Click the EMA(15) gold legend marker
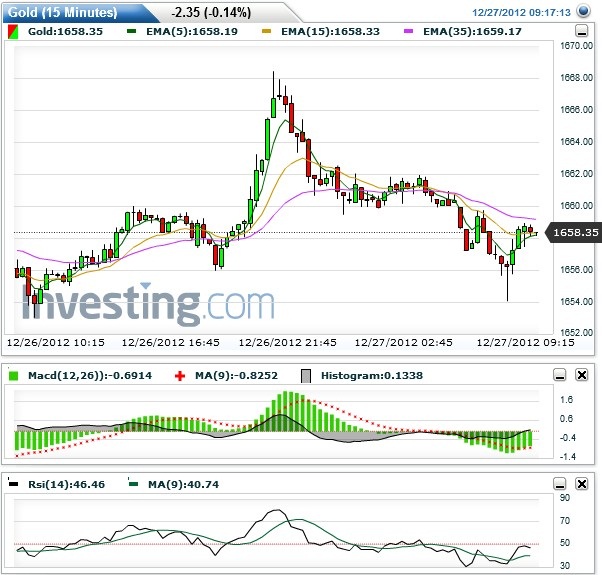This screenshot has width=602, height=575. [266, 31]
